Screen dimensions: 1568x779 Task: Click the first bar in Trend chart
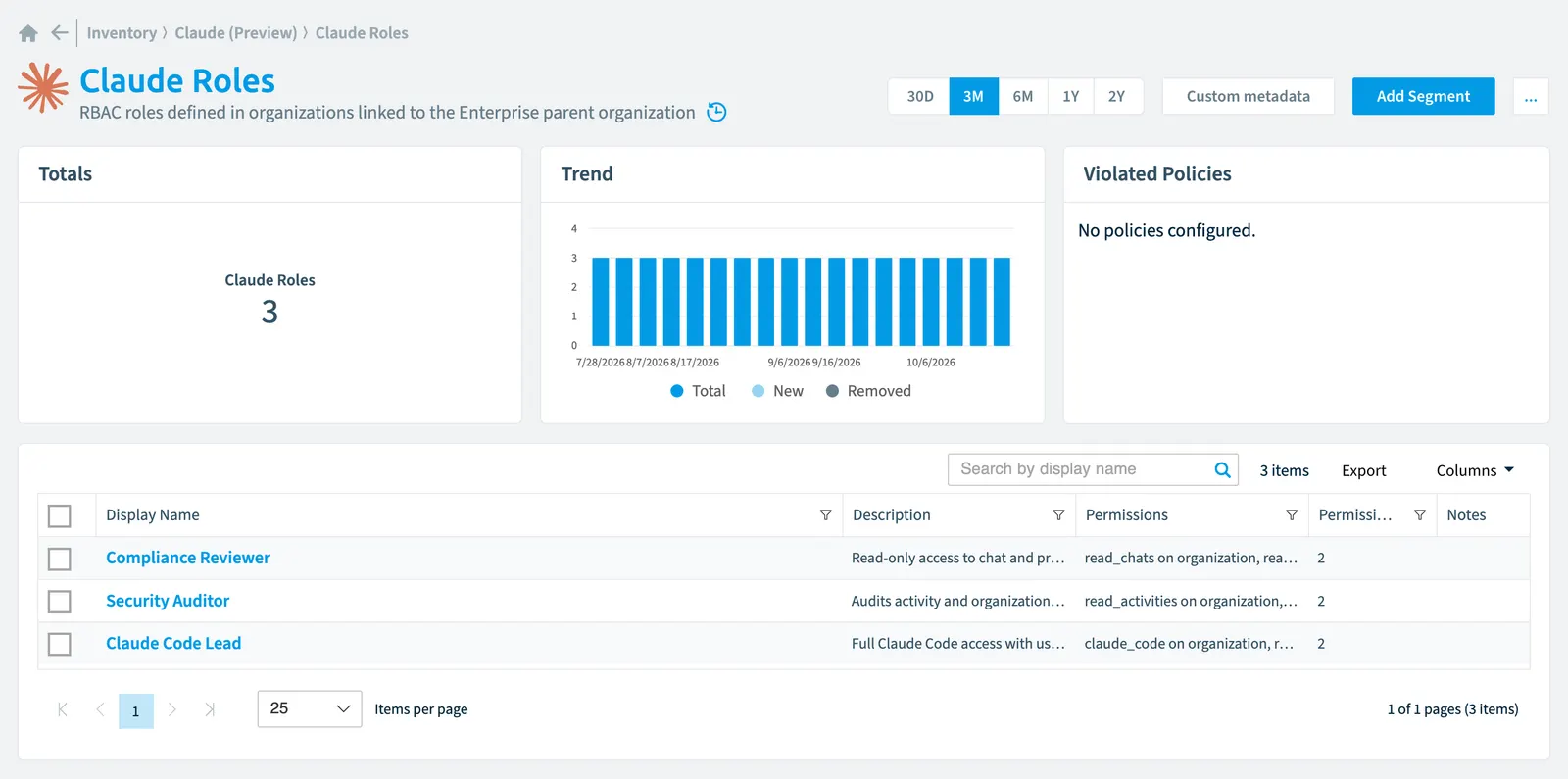[601, 302]
